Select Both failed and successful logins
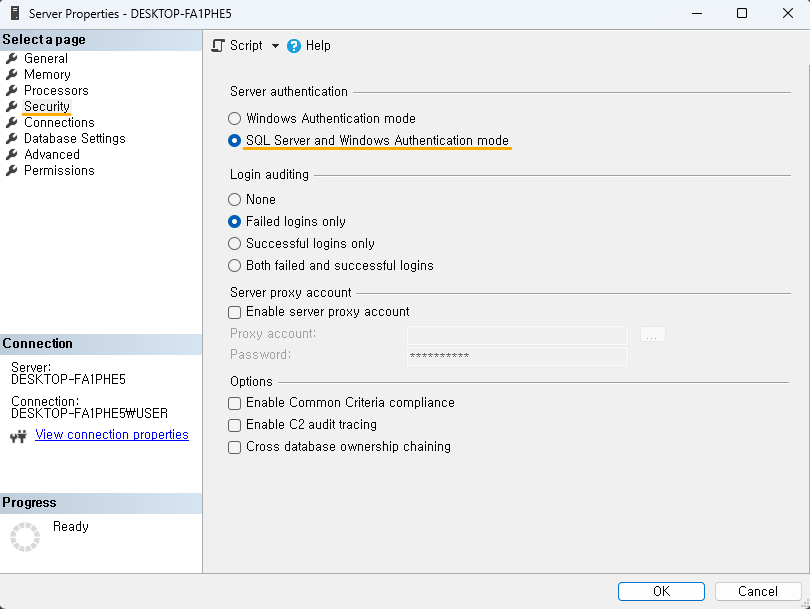 (235, 266)
